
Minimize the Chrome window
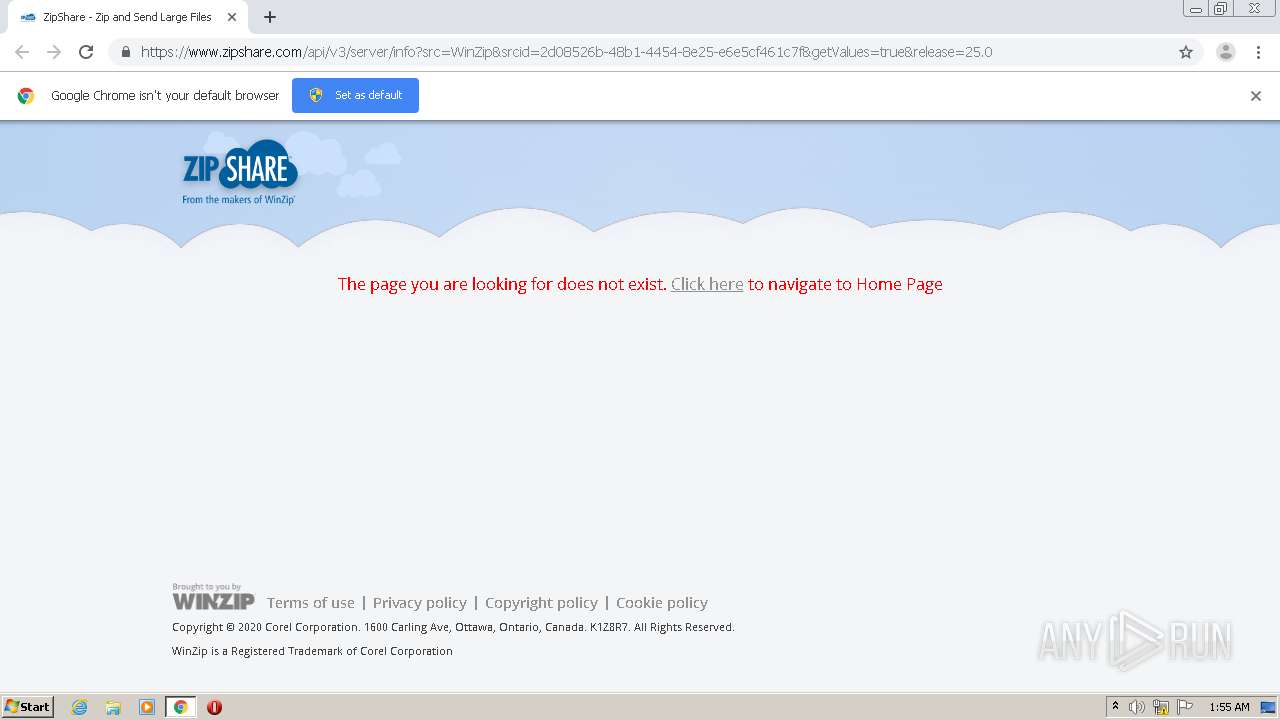(1196, 9)
